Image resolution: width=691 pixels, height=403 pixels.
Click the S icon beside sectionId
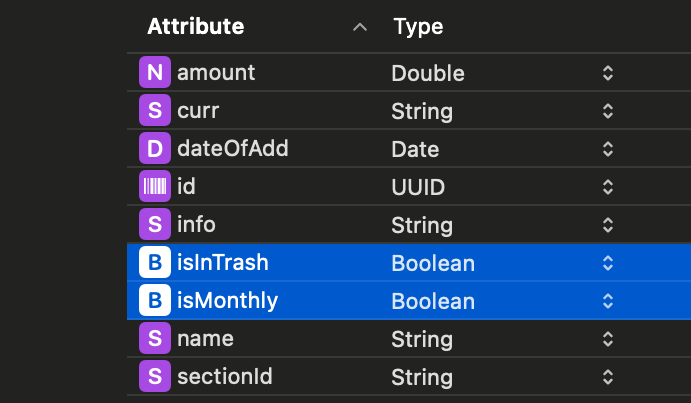click(154, 377)
